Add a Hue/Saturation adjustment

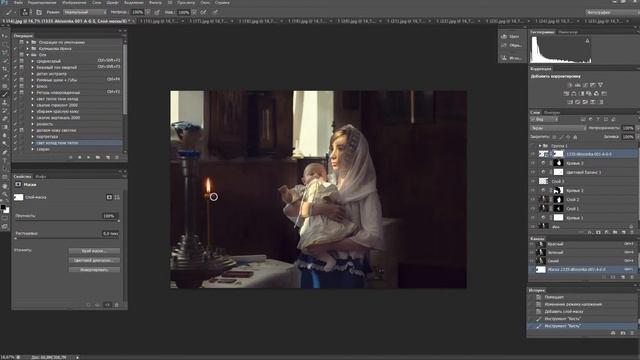pos(566,93)
